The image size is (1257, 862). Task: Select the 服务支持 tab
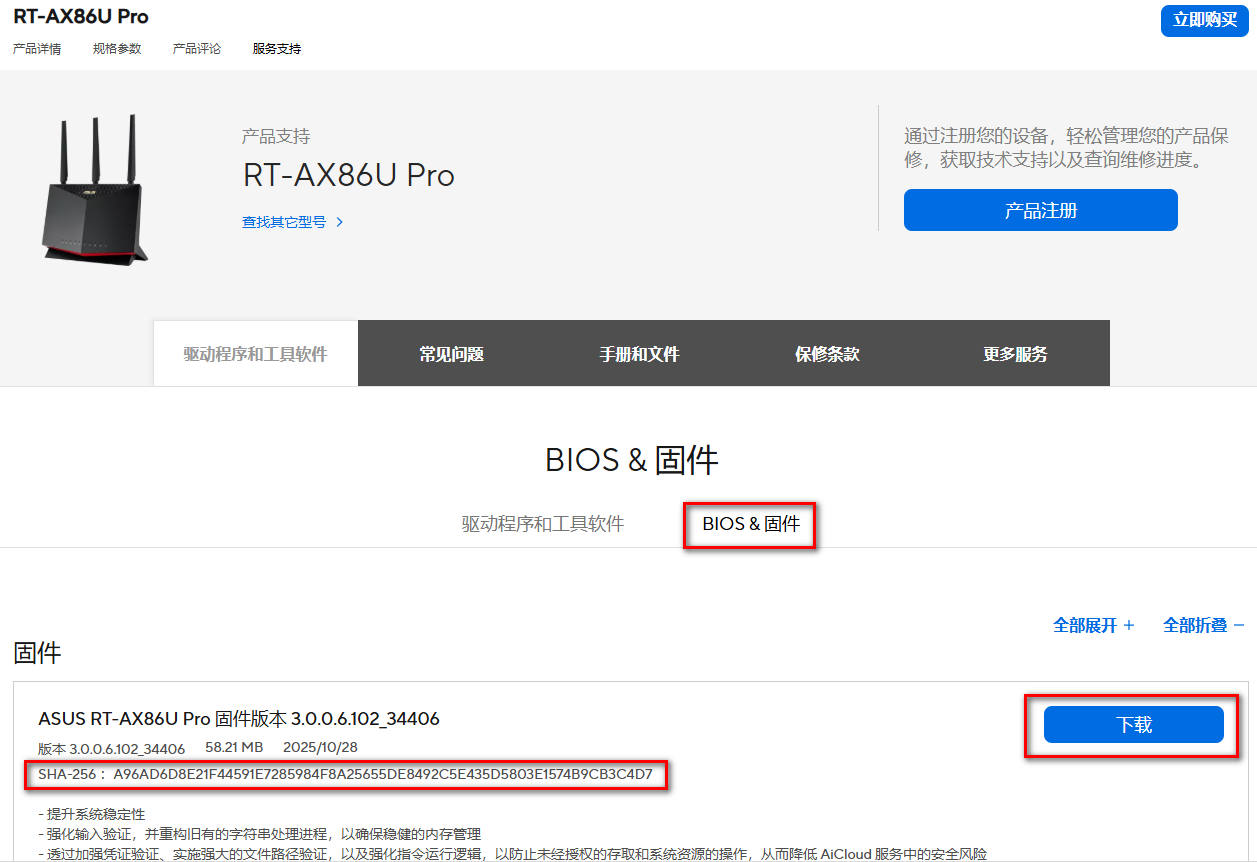pyautogui.click(x=277, y=49)
